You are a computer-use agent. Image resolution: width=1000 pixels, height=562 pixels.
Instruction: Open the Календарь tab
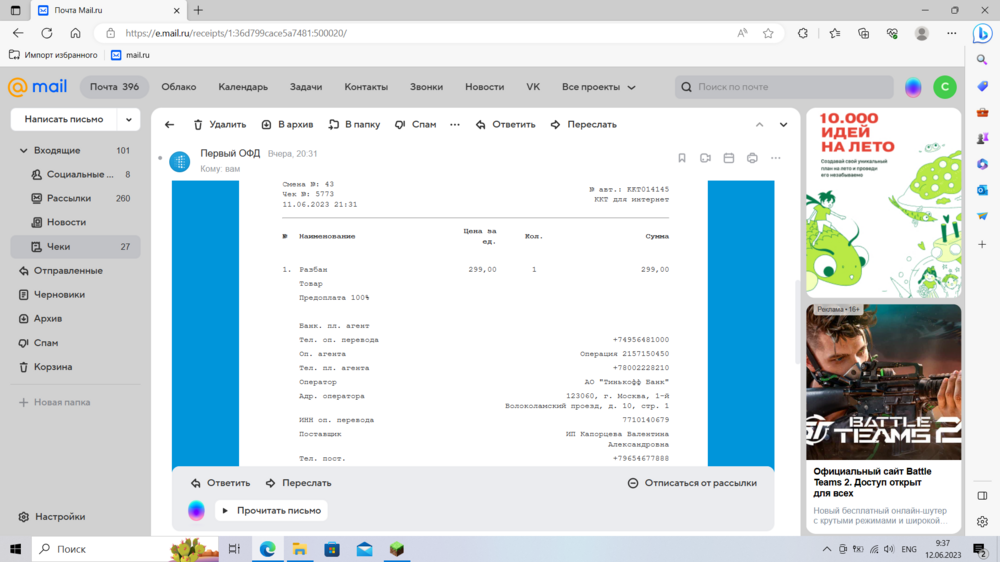[x=243, y=87]
